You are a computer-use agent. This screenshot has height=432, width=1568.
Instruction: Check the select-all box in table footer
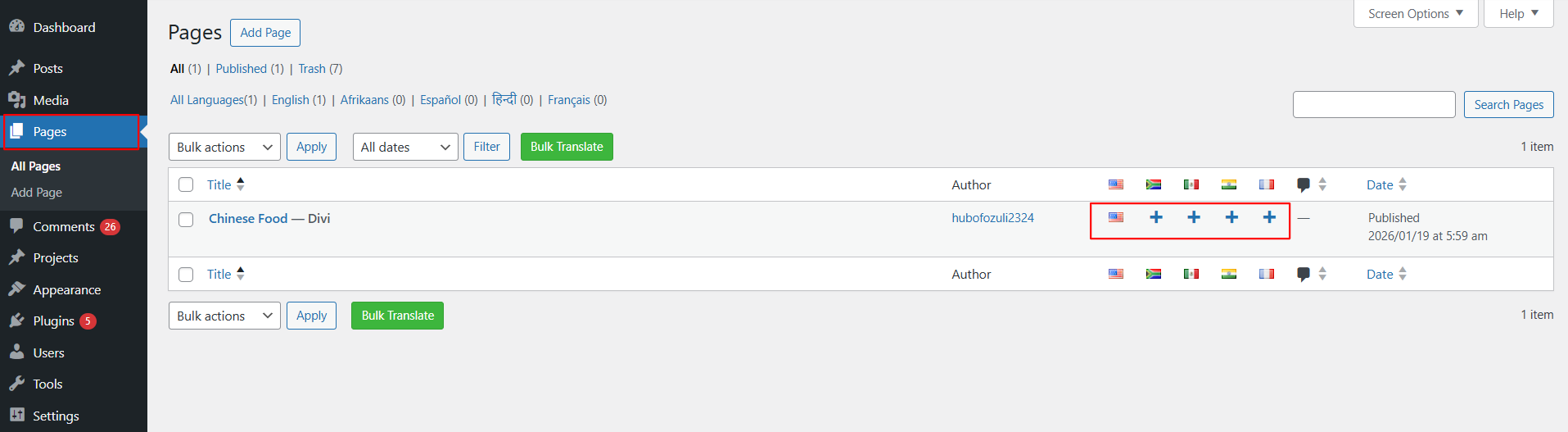click(186, 275)
